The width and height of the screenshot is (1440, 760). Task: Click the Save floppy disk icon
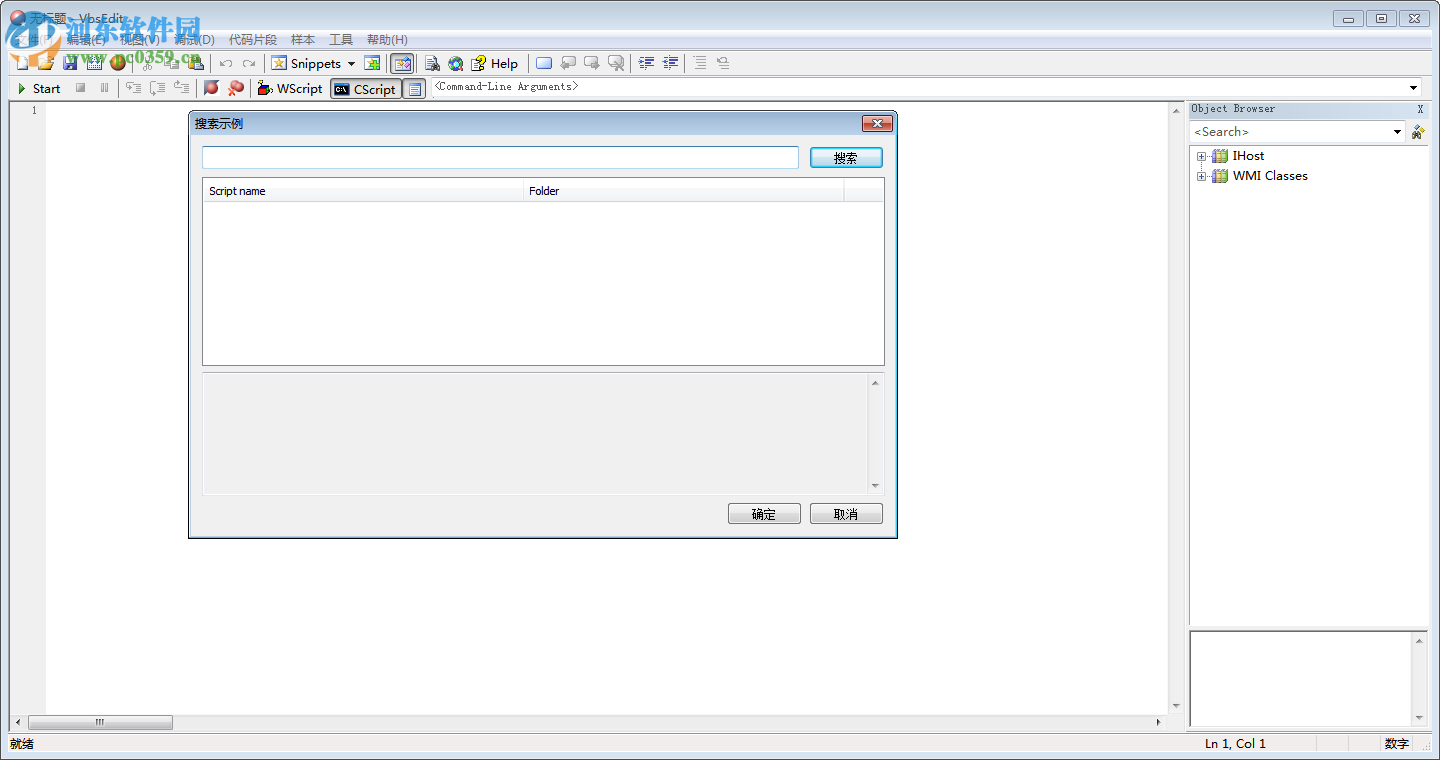coord(70,63)
